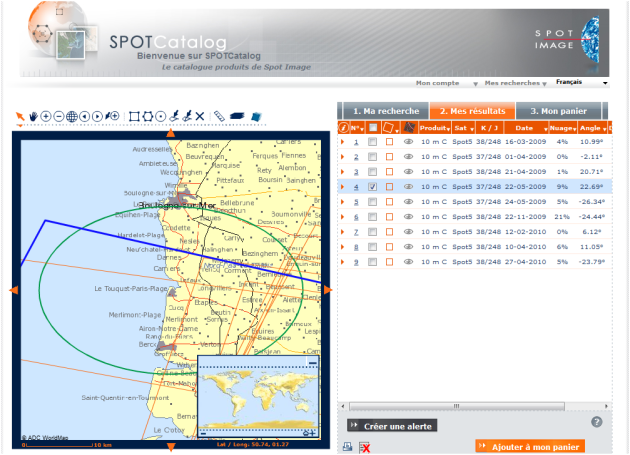Show quicklook eye for result 9
This screenshot has height=455, width=630.
(x=408, y=262)
